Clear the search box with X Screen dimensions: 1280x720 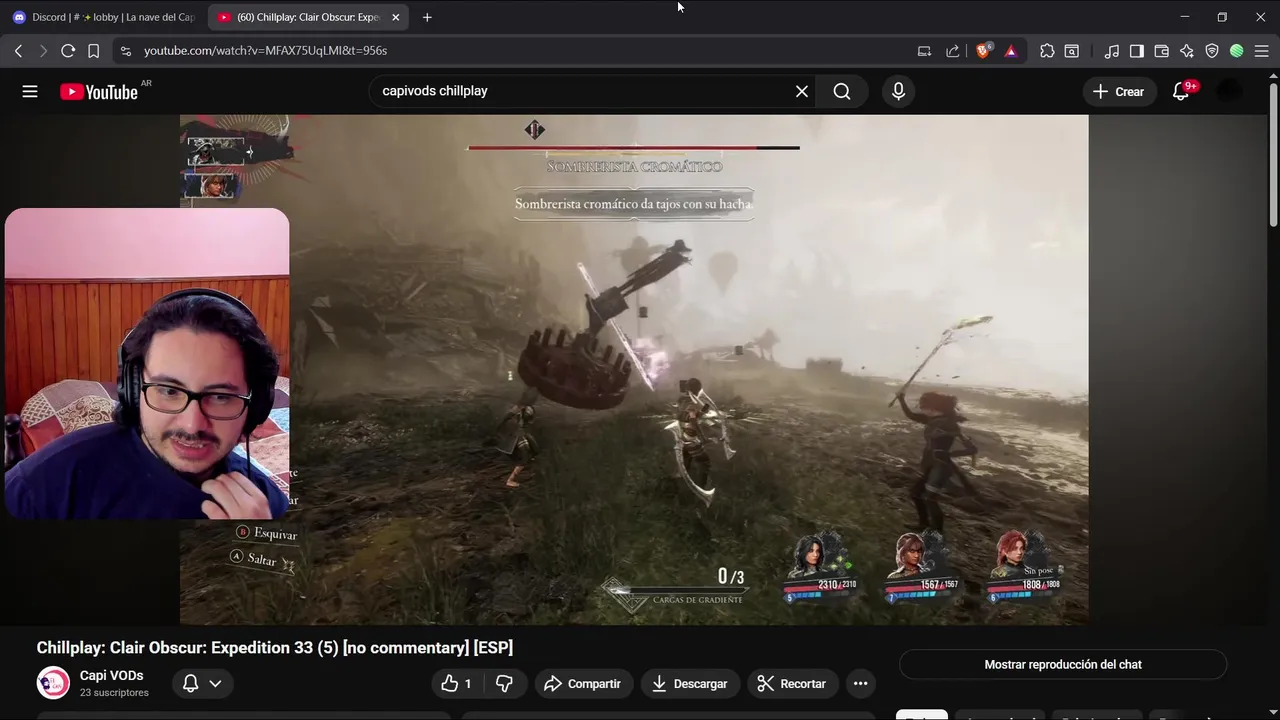coord(802,91)
